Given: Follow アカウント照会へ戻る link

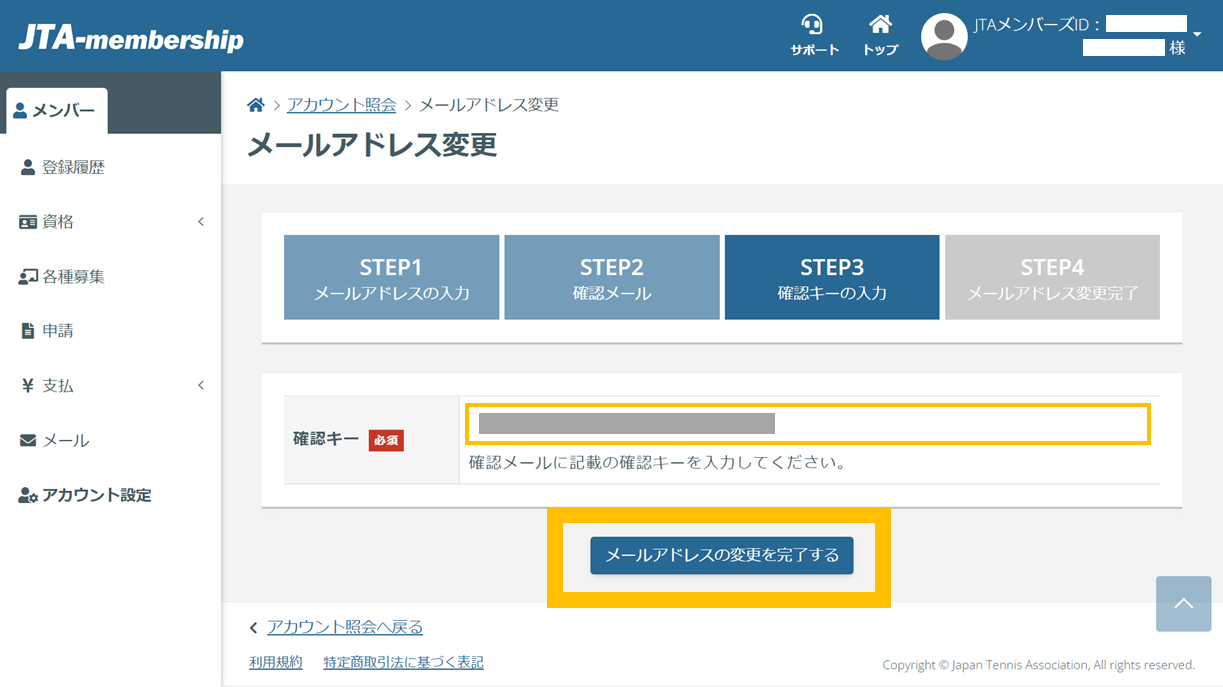Looking at the screenshot, I should [x=345, y=627].
